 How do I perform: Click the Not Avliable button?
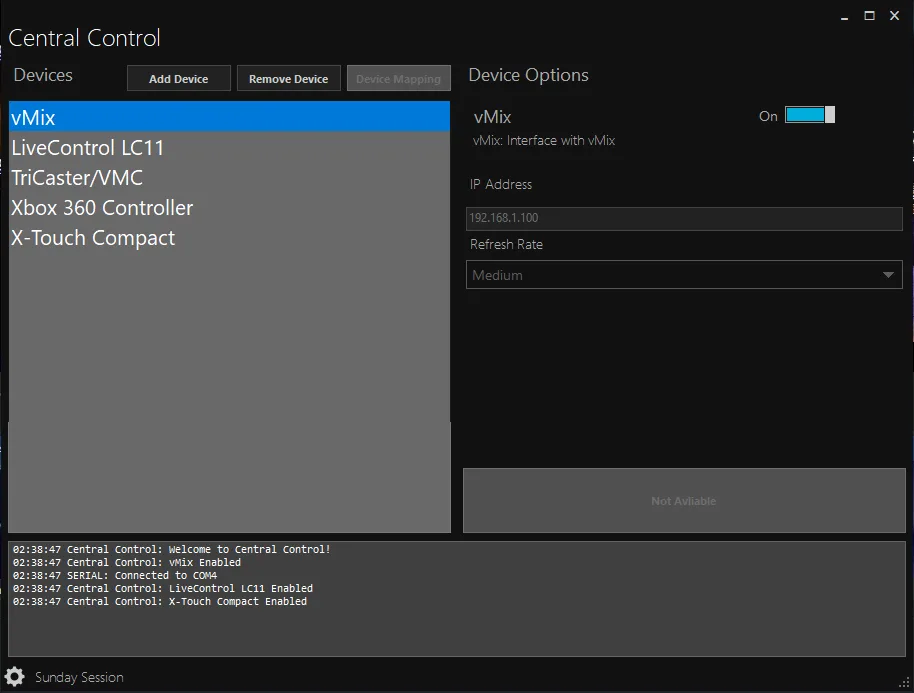tap(684, 501)
